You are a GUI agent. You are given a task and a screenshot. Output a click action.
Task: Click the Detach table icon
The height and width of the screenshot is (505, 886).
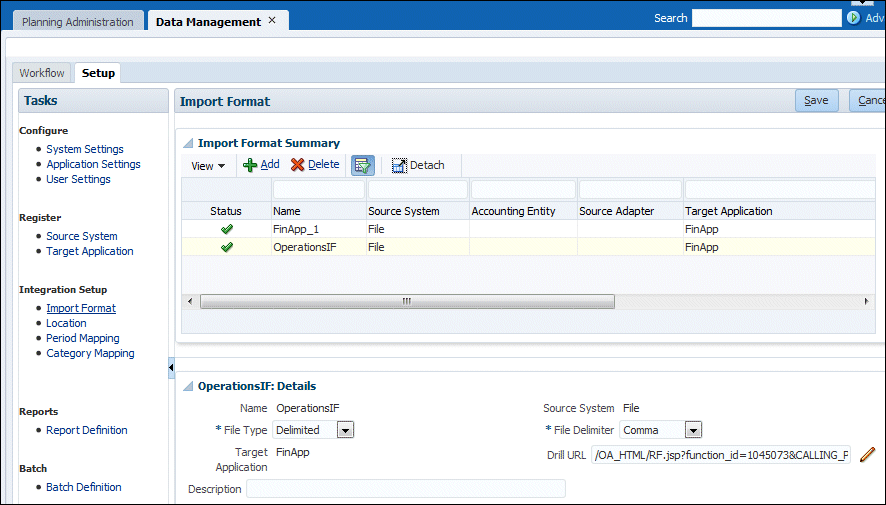click(x=399, y=165)
